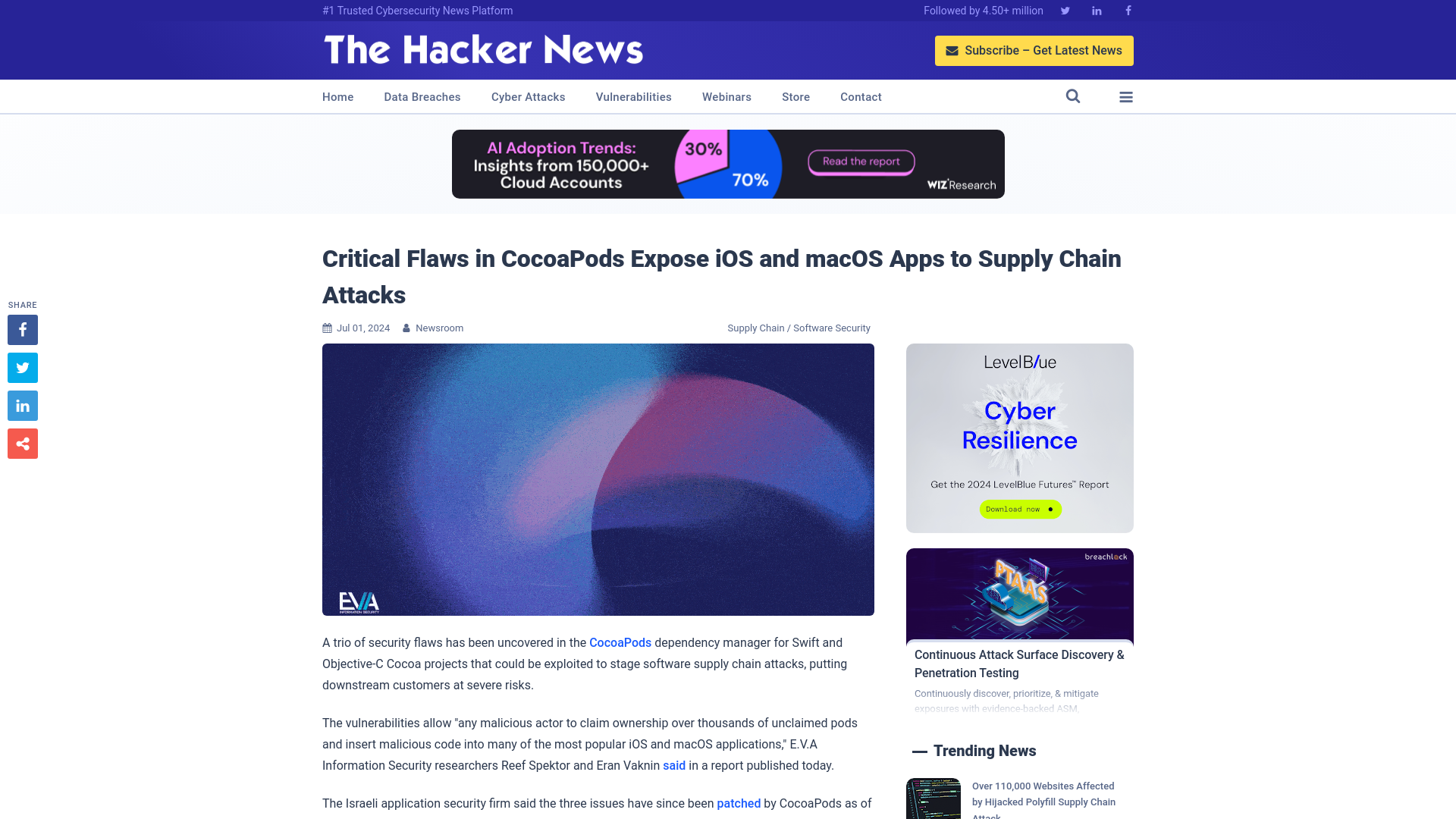Click the said hyperlink in article body
The image size is (1456, 819).
click(673, 765)
